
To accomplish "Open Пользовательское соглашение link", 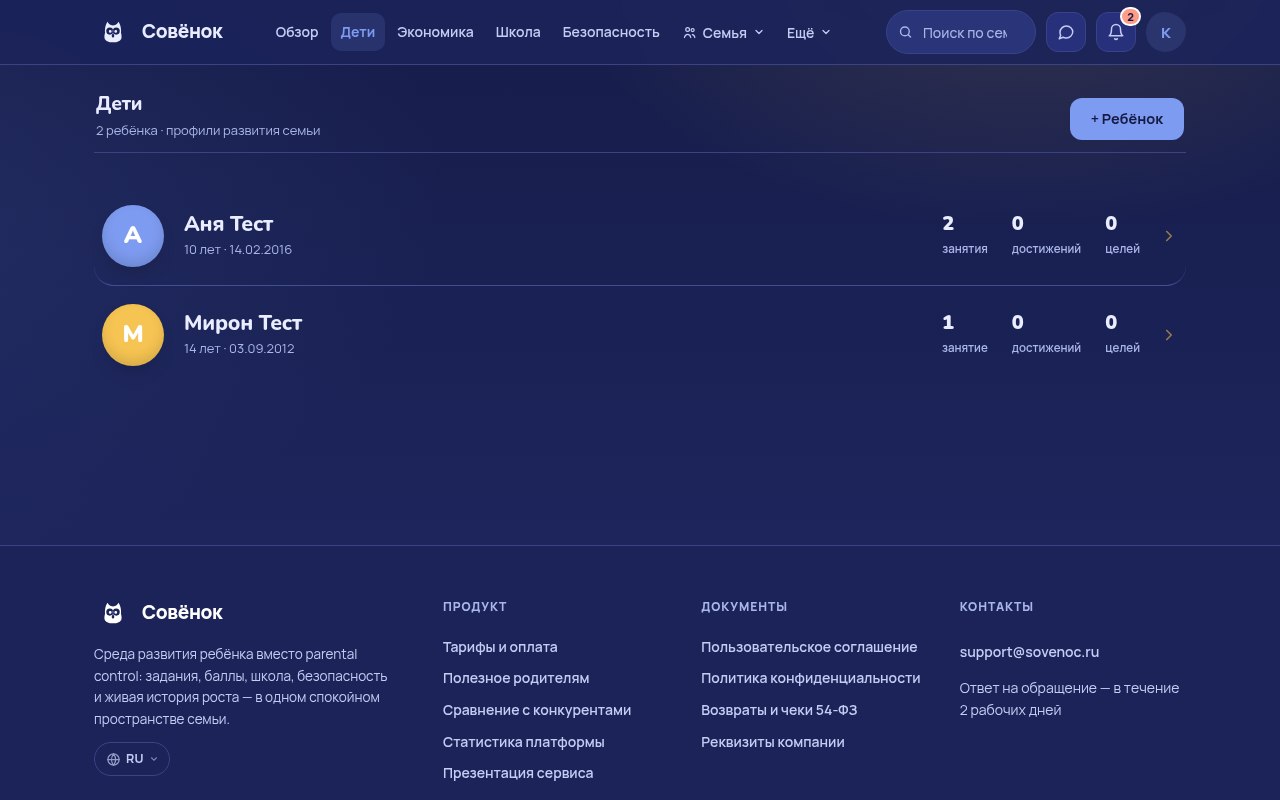I will point(809,647).
